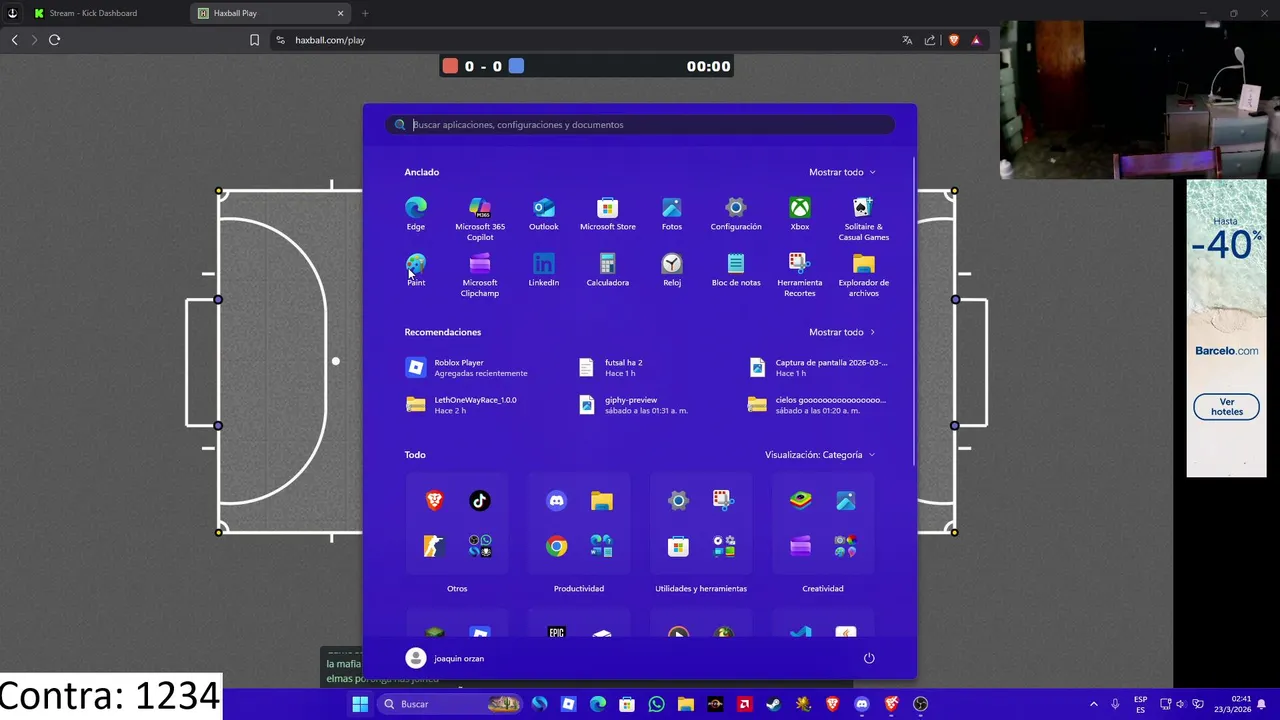Expand more apps in the Creatividad category
1280x720 pixels.
click(846, 546)
